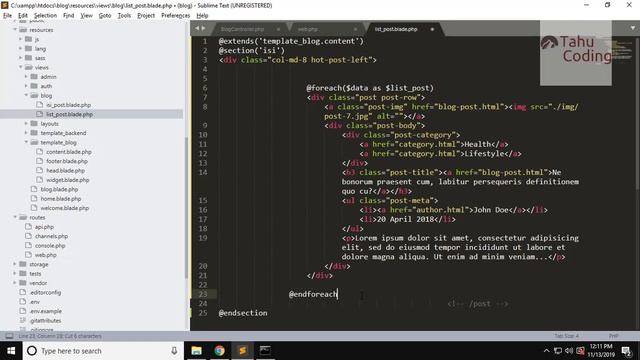Open the Selection menu
The width and height of the screenshot is (640, 360).
click(45, 16)
